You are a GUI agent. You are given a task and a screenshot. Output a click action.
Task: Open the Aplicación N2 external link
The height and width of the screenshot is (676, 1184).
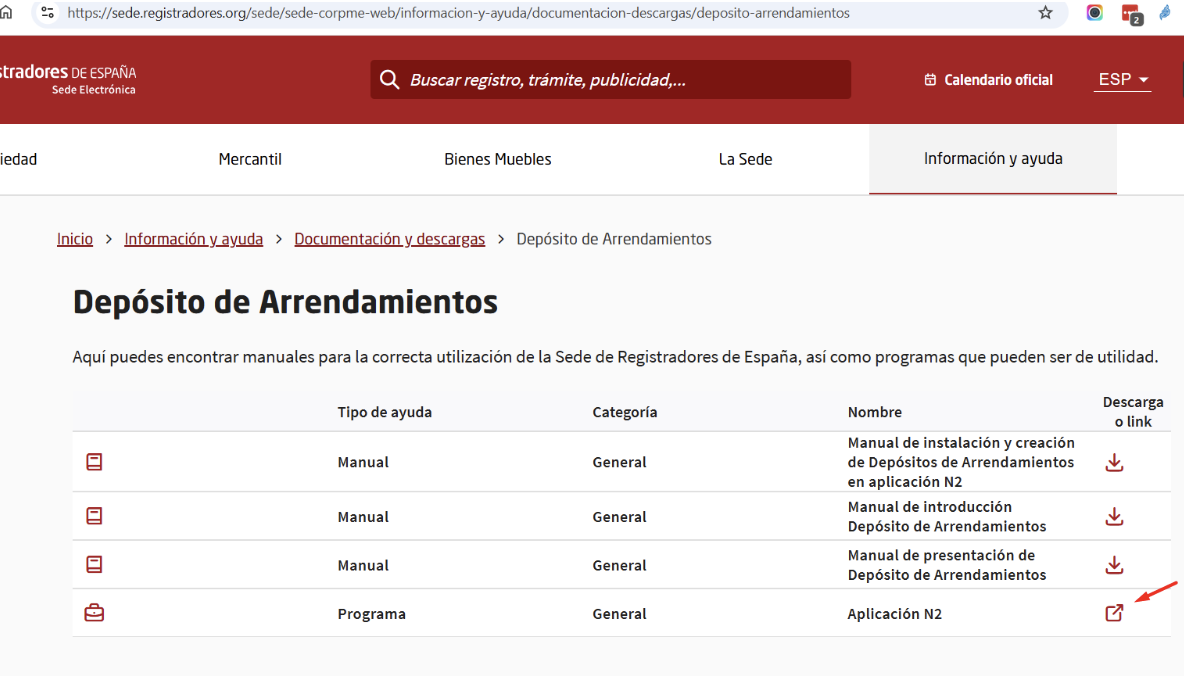coord(1114,612)
